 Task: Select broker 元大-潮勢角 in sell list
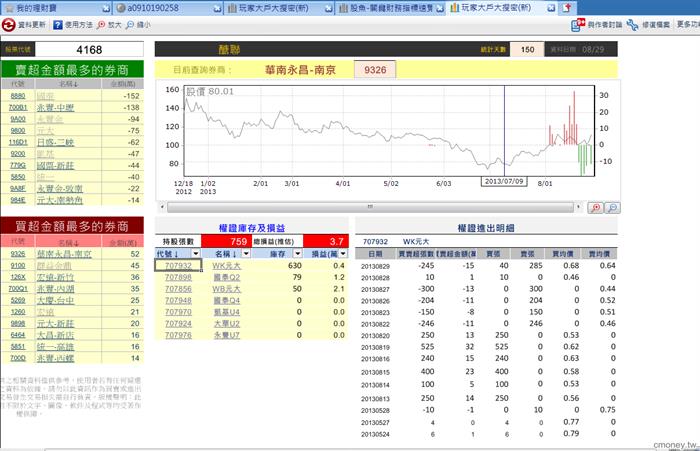(60, 200)
